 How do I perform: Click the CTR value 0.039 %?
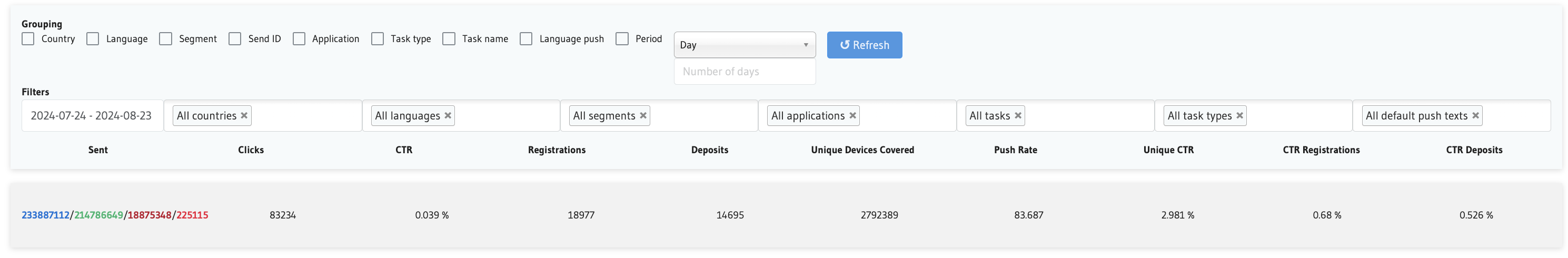point(432,215)
